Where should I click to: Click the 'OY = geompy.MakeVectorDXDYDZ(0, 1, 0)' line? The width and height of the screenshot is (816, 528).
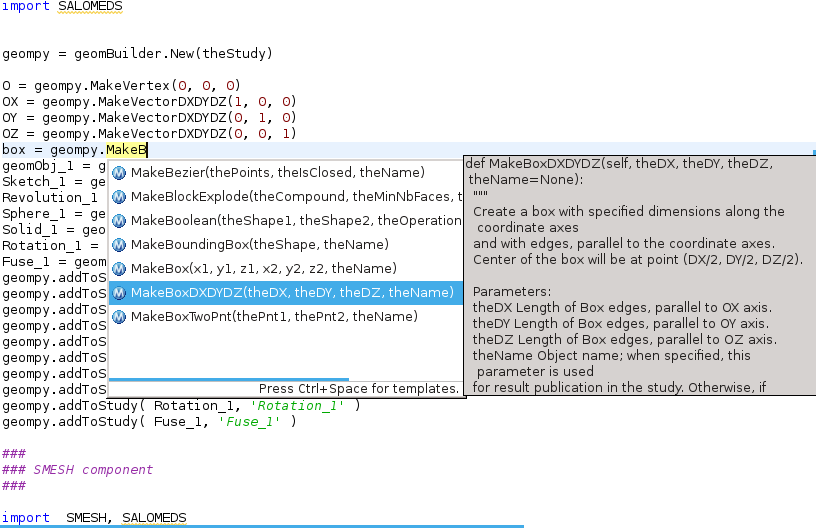point(149,118)
